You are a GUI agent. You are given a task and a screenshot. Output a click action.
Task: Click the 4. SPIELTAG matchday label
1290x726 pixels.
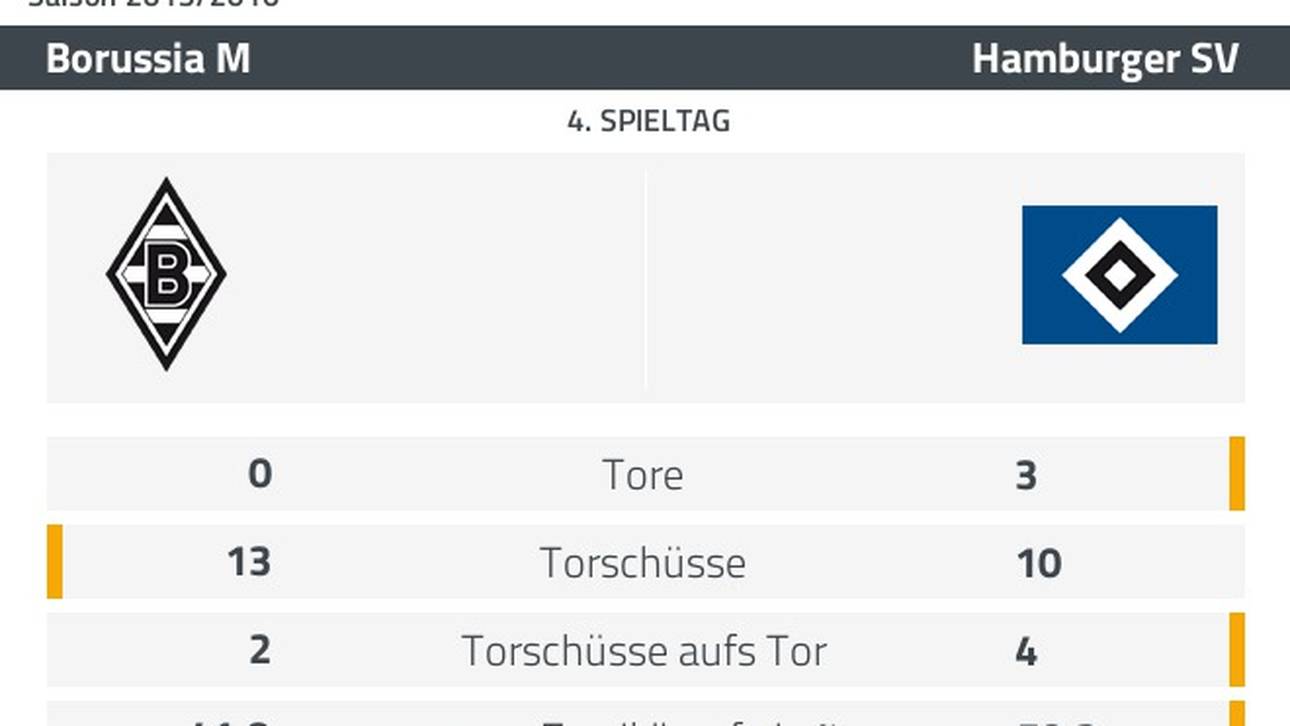point(648,121)
